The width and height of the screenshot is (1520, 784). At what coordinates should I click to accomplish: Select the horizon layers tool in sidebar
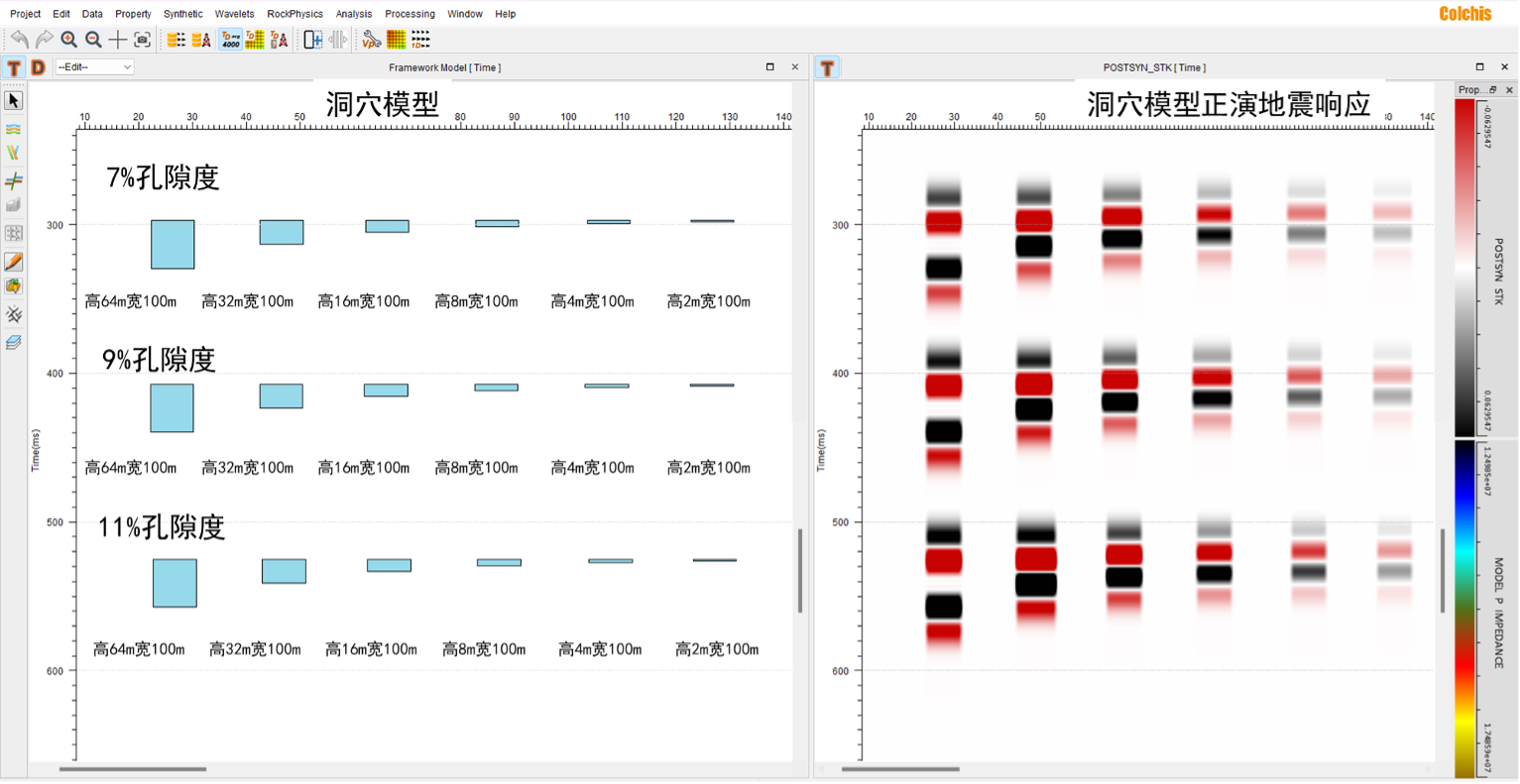click(14, 129)
